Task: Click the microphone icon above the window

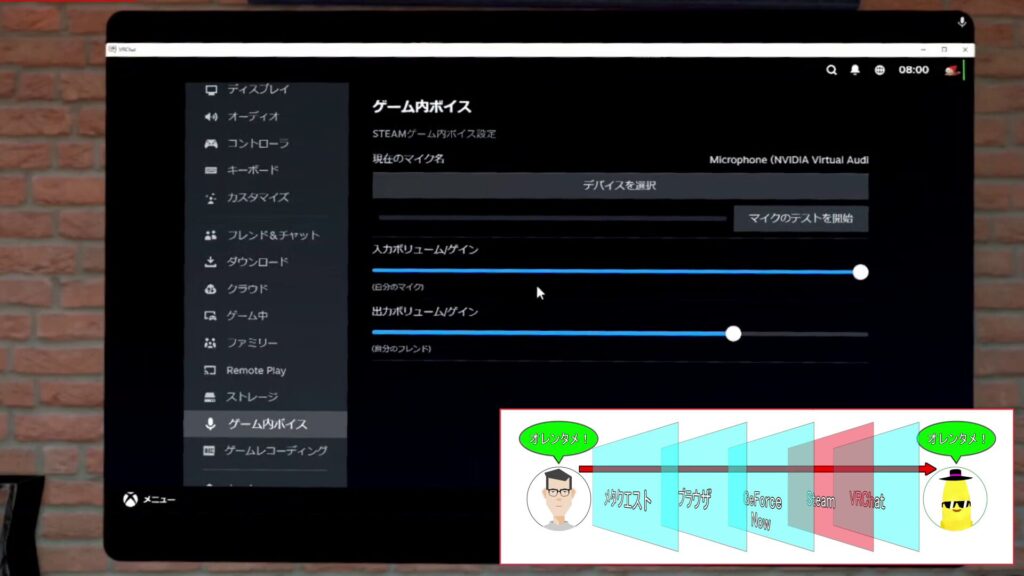Action: [x=962, y=22]
